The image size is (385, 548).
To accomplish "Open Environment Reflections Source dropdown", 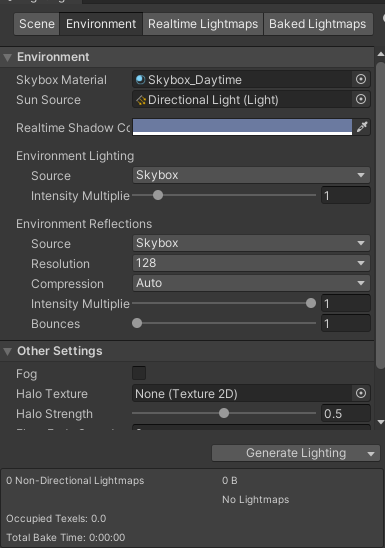I will pyautogui.click(x=251, y=243).
